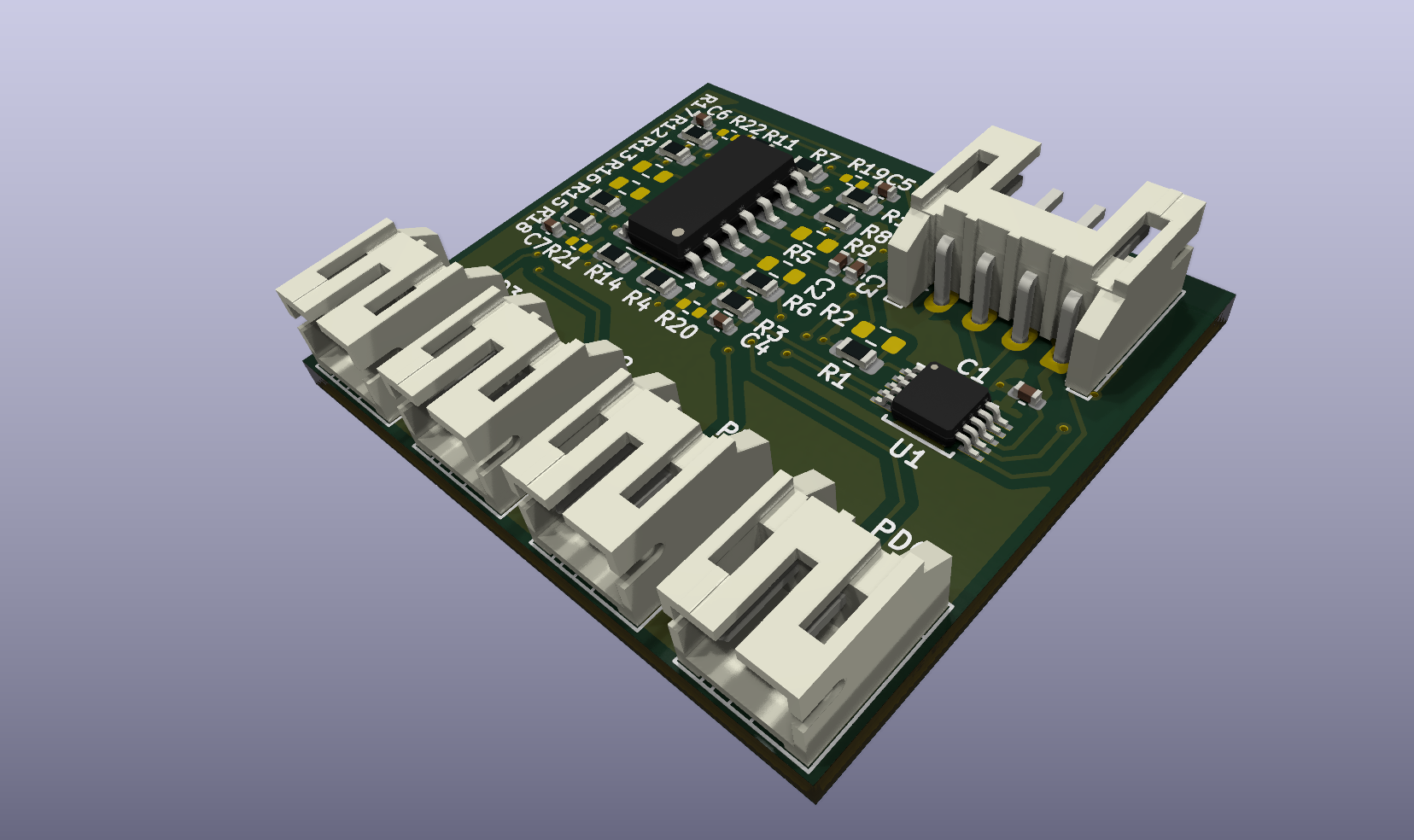Image resolution: width=1414 pixels, height=840 pixels.
Task: Select the white connector beside PD label
Action: pyautogui.click(x=803, y=619)
